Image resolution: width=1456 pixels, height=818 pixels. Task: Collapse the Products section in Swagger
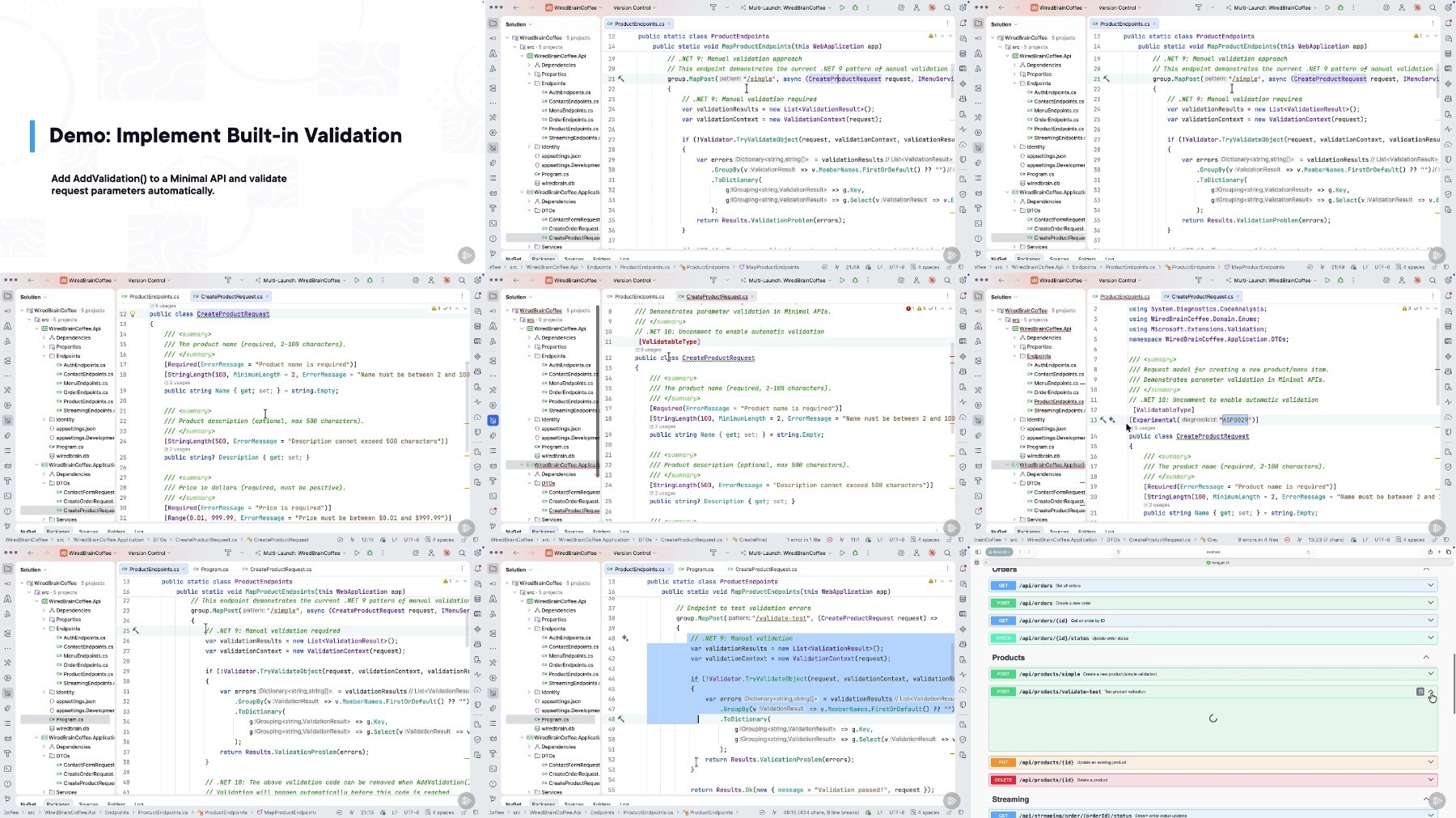[1426, 658]
